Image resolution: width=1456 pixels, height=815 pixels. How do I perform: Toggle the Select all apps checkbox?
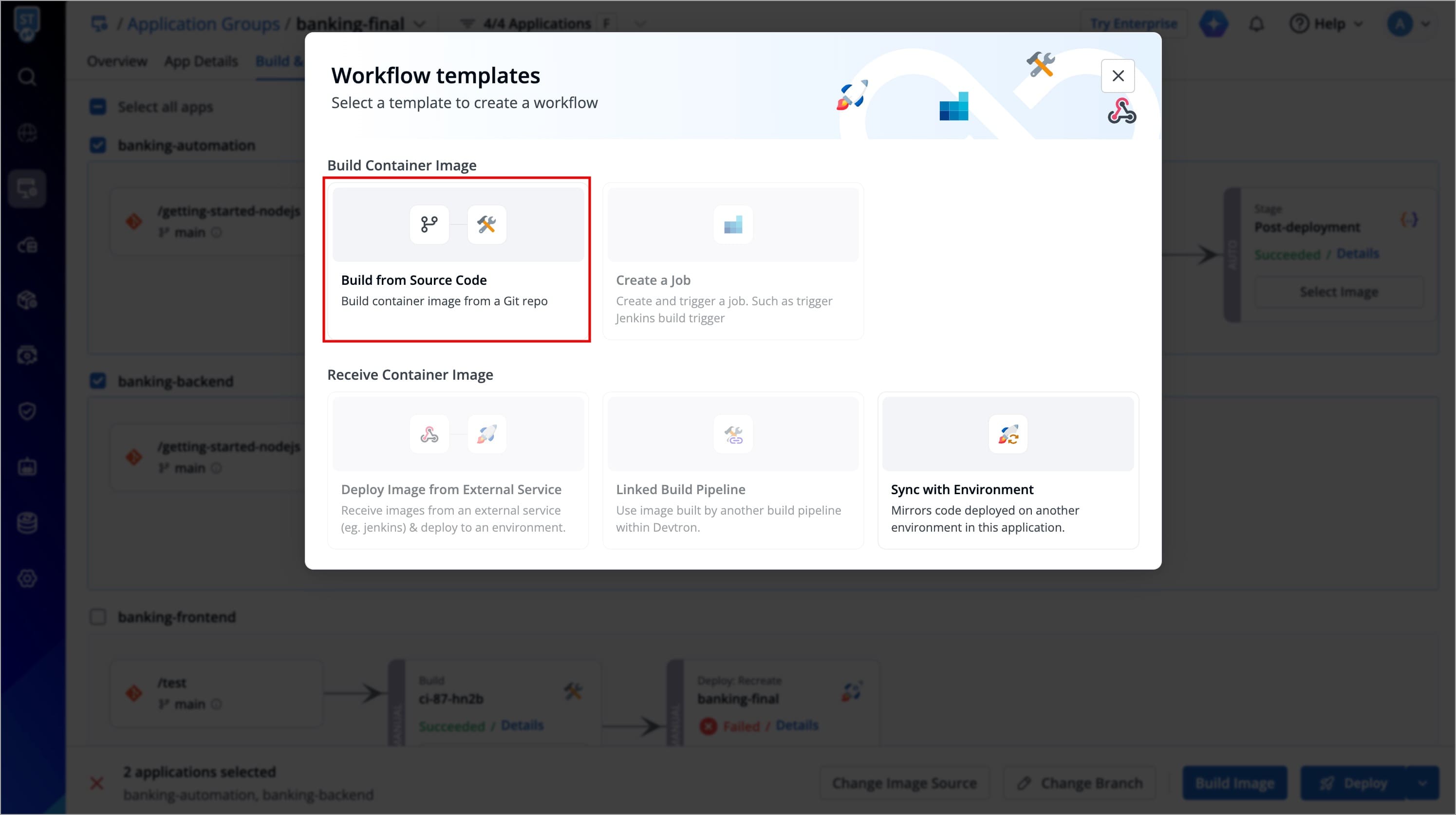pyautogui.click(x=98, y=107)
